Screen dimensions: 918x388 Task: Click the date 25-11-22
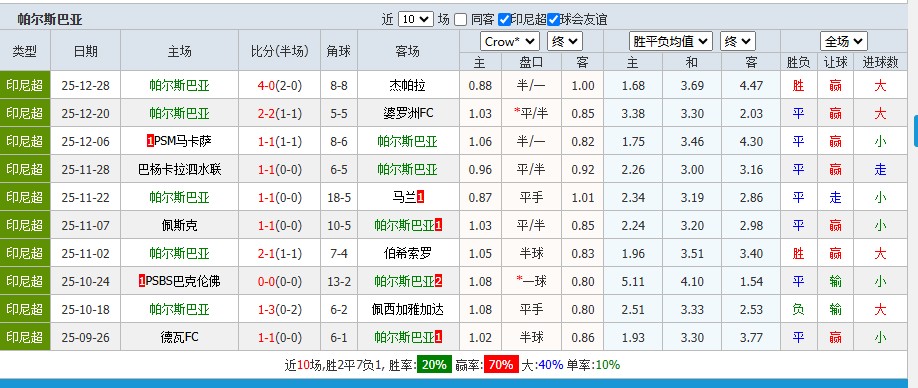[x=85, y=197]
